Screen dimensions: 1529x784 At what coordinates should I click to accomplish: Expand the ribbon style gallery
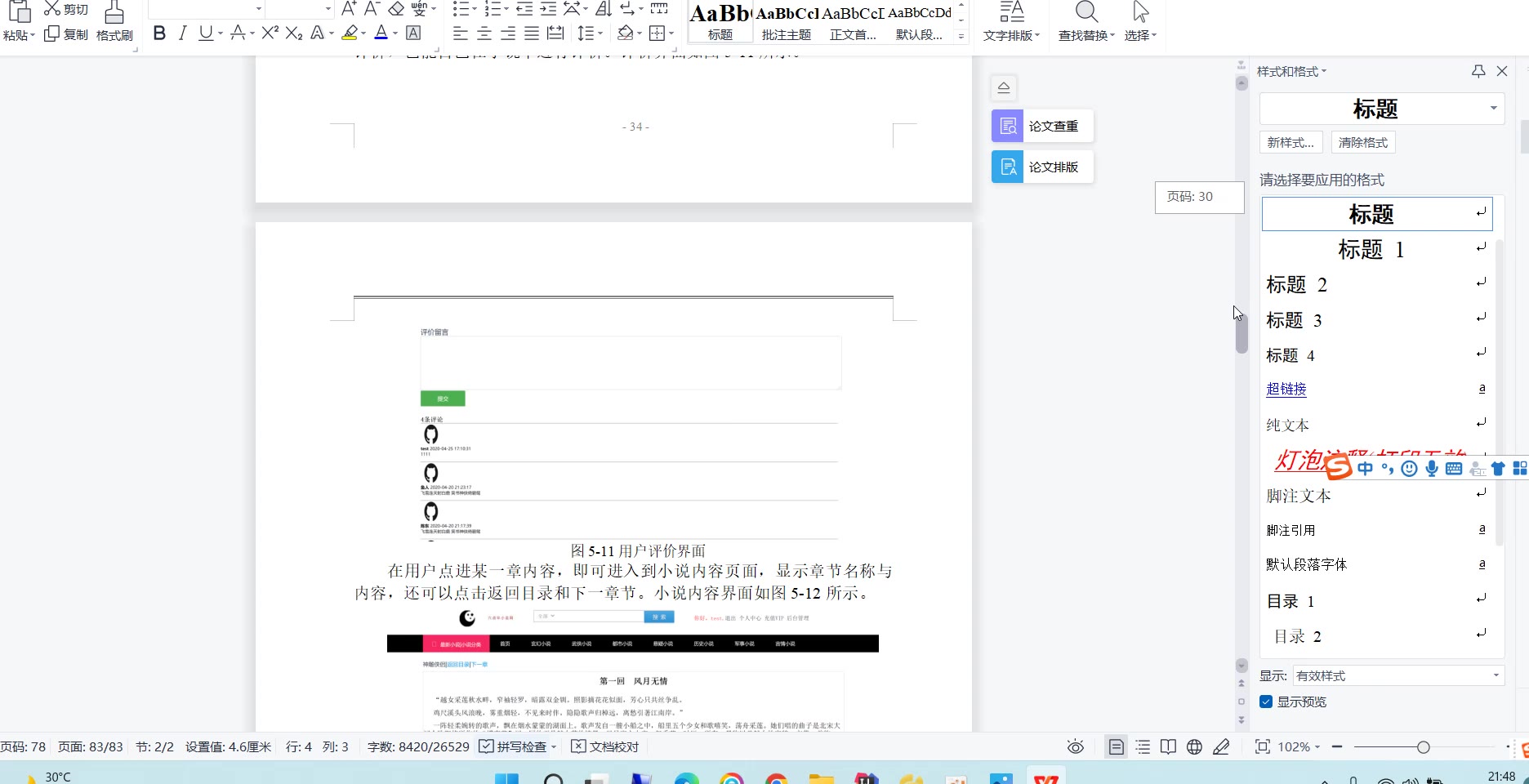tap(961, 36)
